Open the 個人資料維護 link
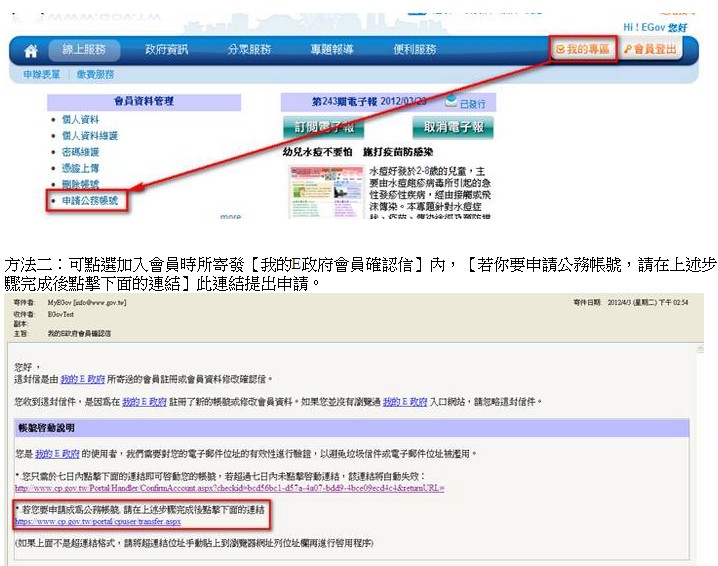Image resolution: width=718 pixels, height=566 pixels. click(90, 136)
